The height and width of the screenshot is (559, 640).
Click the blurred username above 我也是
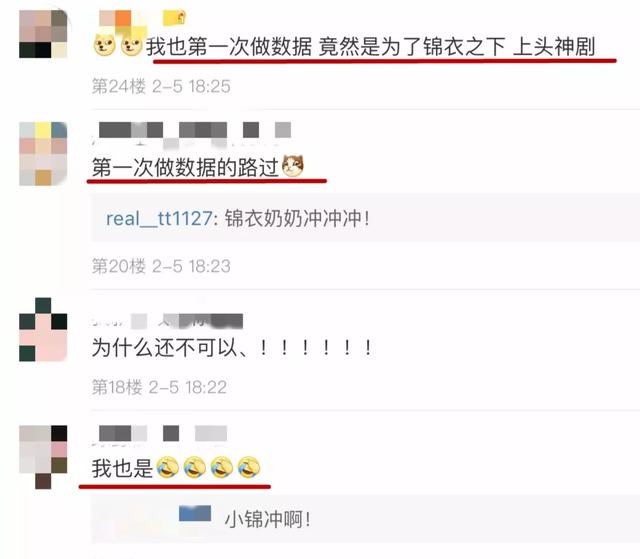(163, 433)
